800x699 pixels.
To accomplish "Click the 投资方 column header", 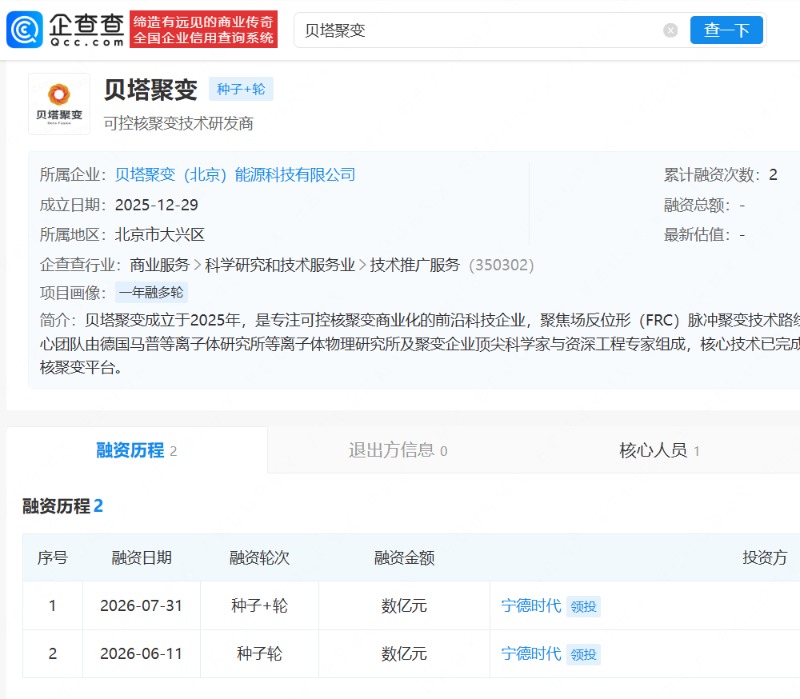I will click(x=765, y=558).
